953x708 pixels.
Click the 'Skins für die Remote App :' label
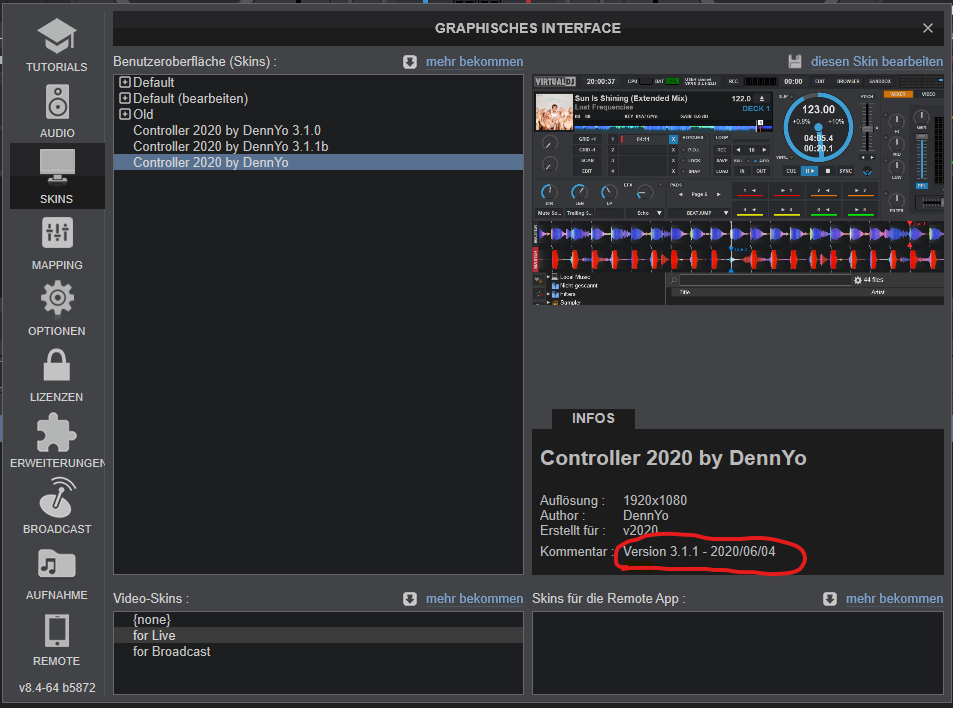point(608,599)
